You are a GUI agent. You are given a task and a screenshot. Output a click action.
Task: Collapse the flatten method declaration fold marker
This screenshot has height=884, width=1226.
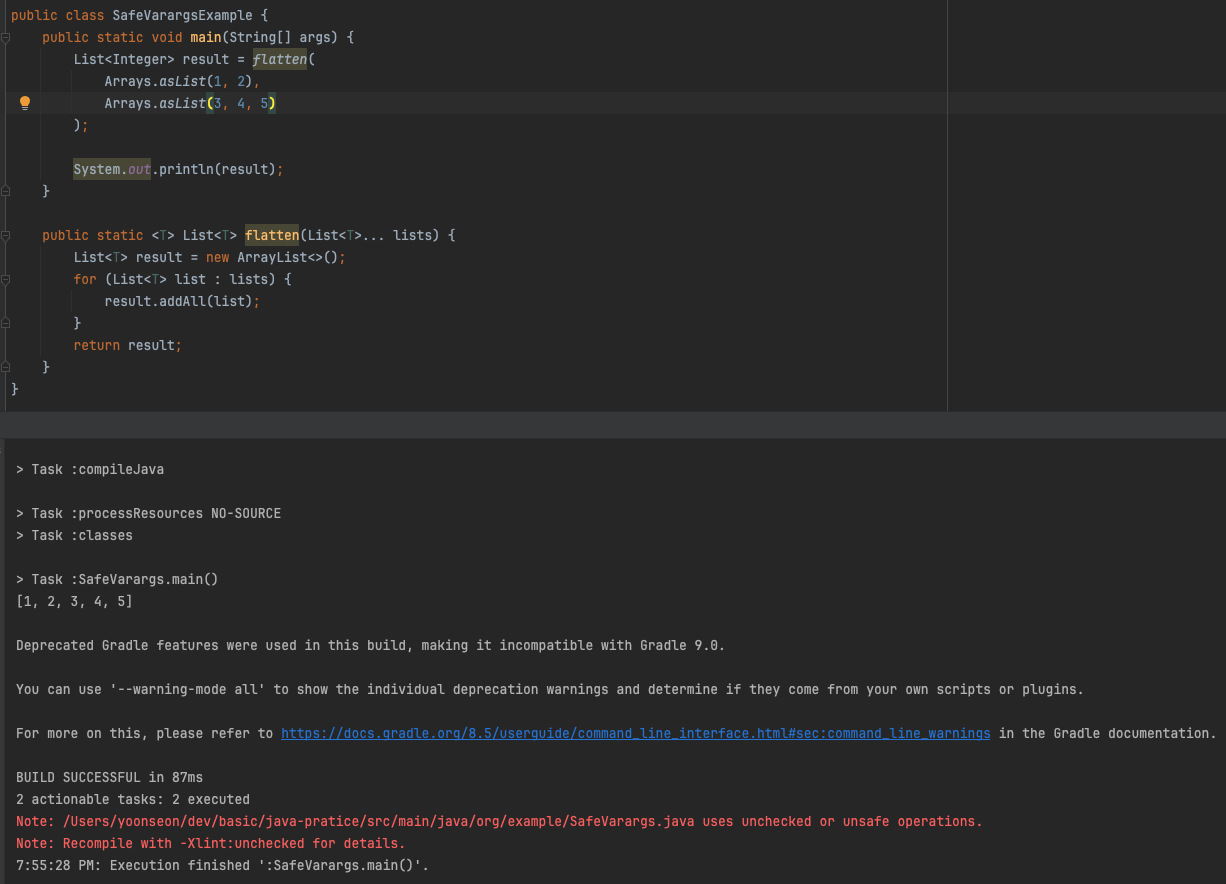tap(6, 235)
